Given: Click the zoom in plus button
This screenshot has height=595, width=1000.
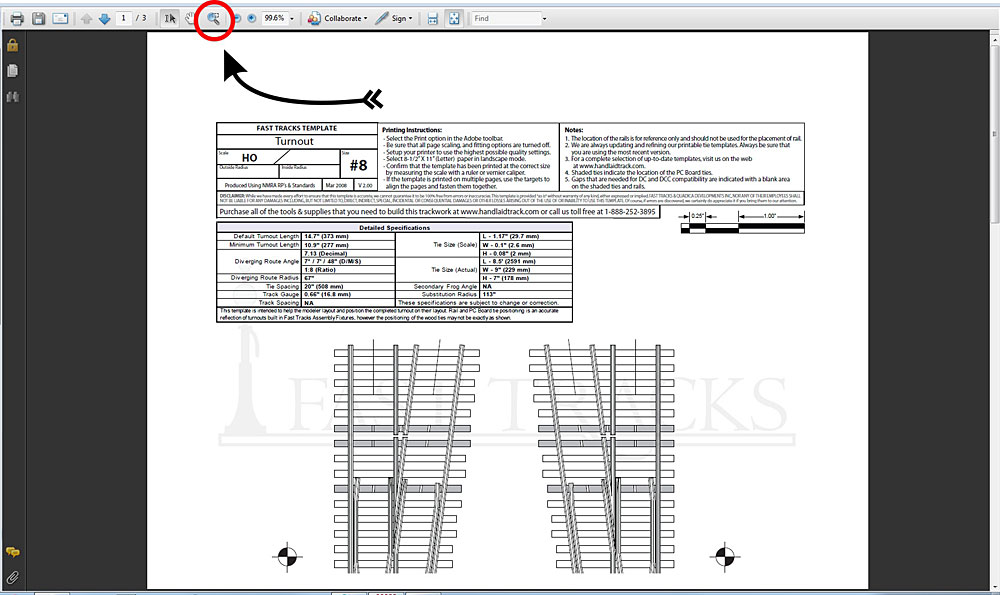Looking at the screenshot, I should (x=252, y=19).
